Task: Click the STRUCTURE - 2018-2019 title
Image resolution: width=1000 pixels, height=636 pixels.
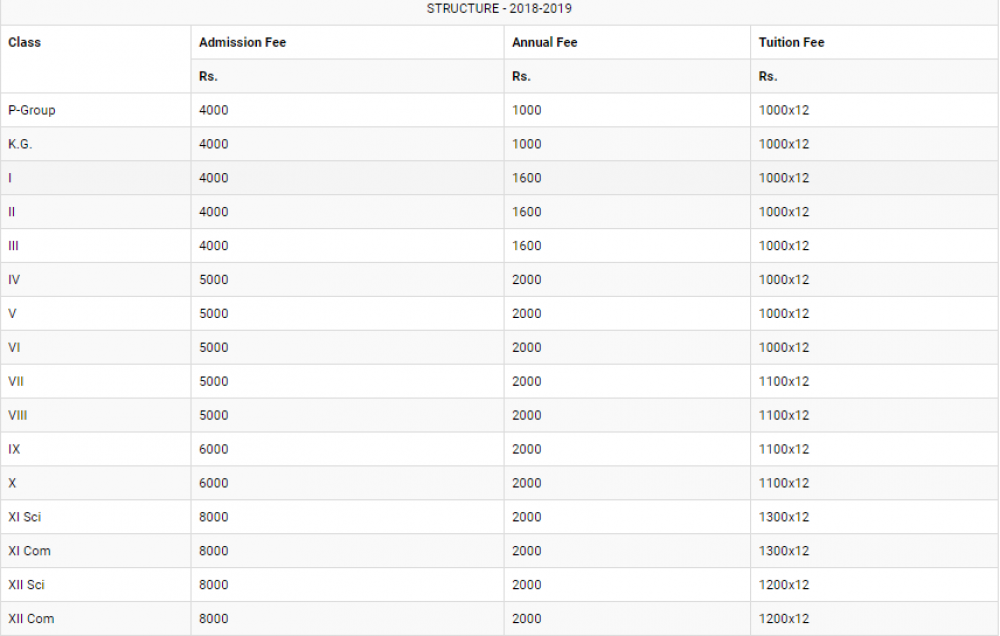Action: coord(499,8)
